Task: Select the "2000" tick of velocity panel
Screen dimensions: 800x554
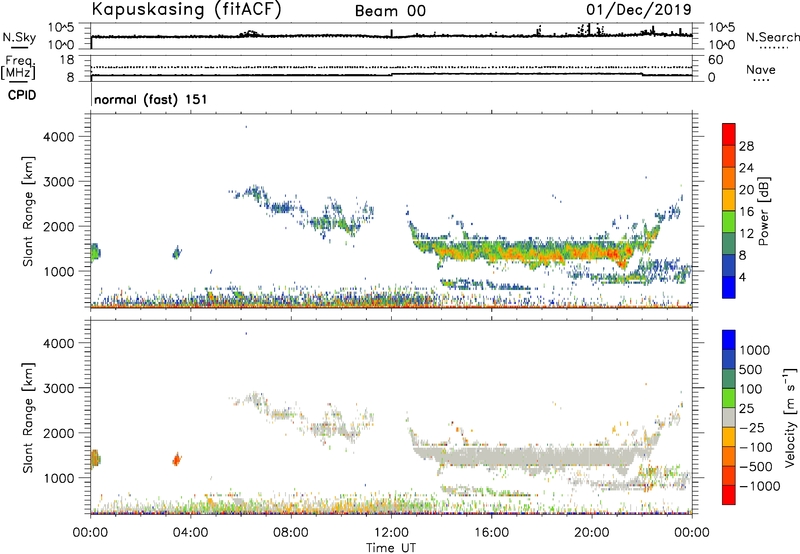Action: pos(58,433)
